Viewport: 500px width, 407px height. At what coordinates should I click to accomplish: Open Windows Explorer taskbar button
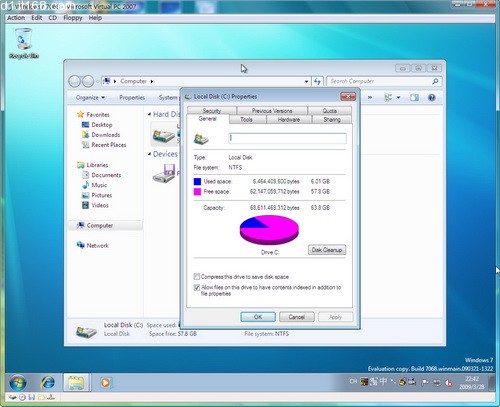coord(76,382)
